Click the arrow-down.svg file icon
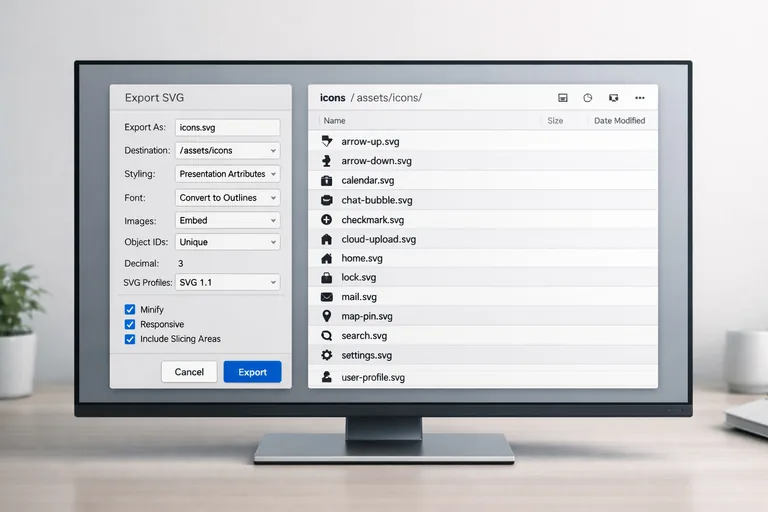This screenshot has height=512, width=768. (x=327, y=161)
